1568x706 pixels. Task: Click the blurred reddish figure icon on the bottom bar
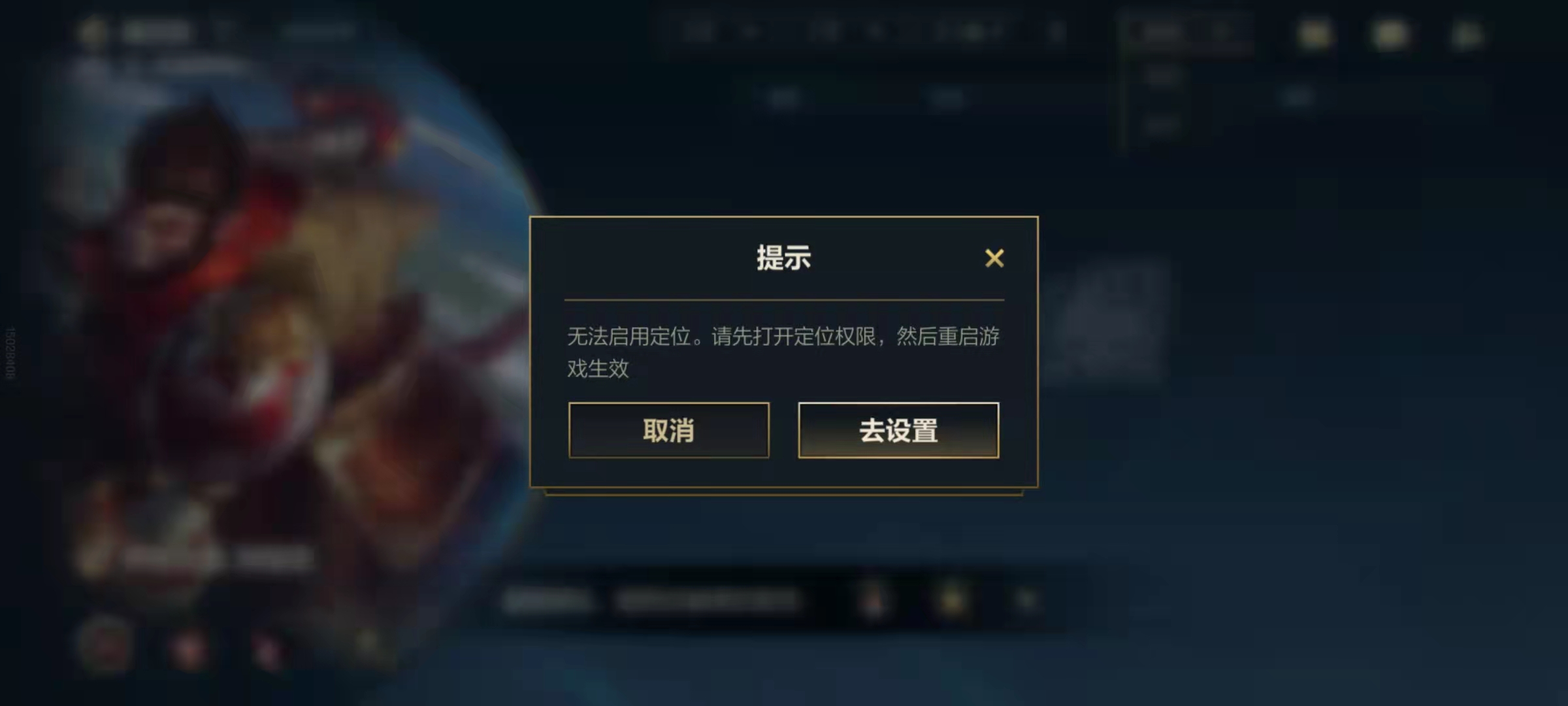[x=874, y=601]
